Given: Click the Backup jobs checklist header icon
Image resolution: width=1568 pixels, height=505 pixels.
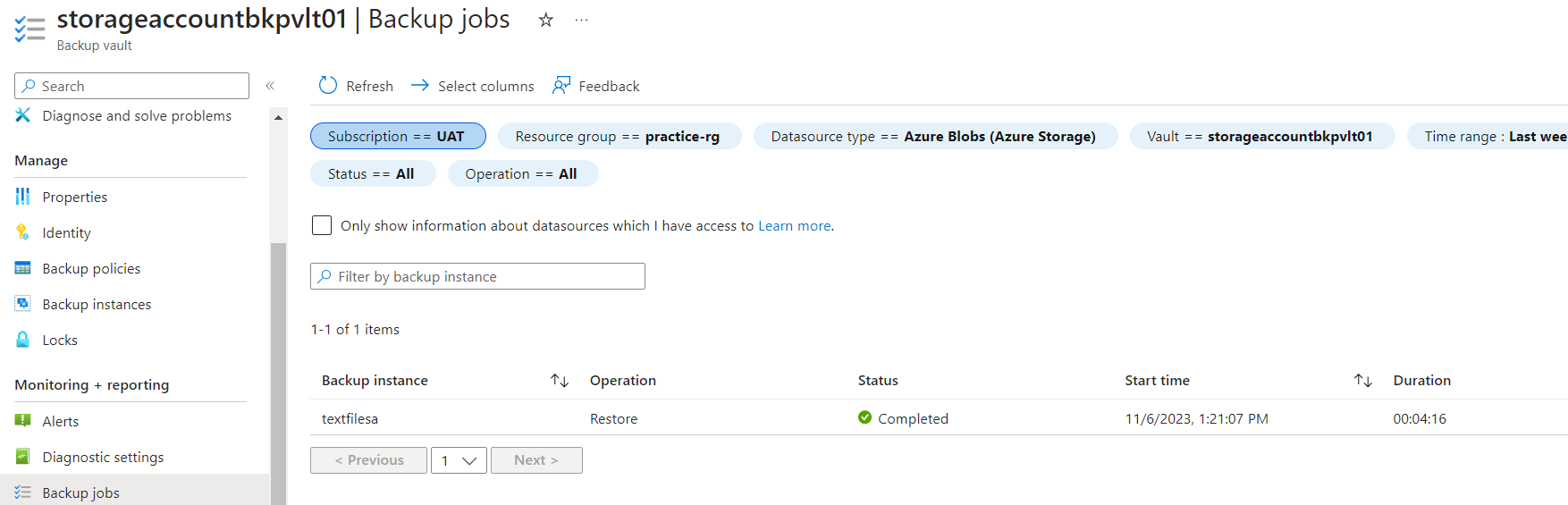Looking at the screenshot, I should point(30,29).
